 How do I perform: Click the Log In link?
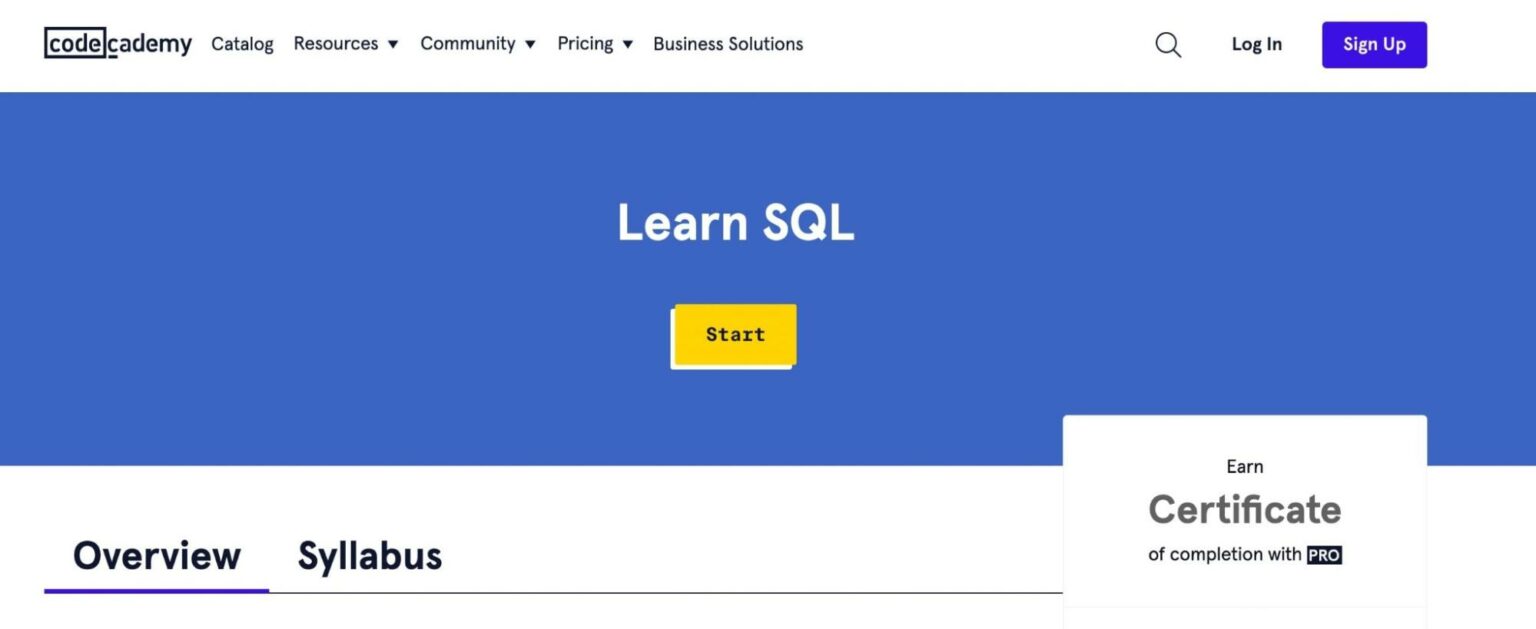click(1256, 44)
